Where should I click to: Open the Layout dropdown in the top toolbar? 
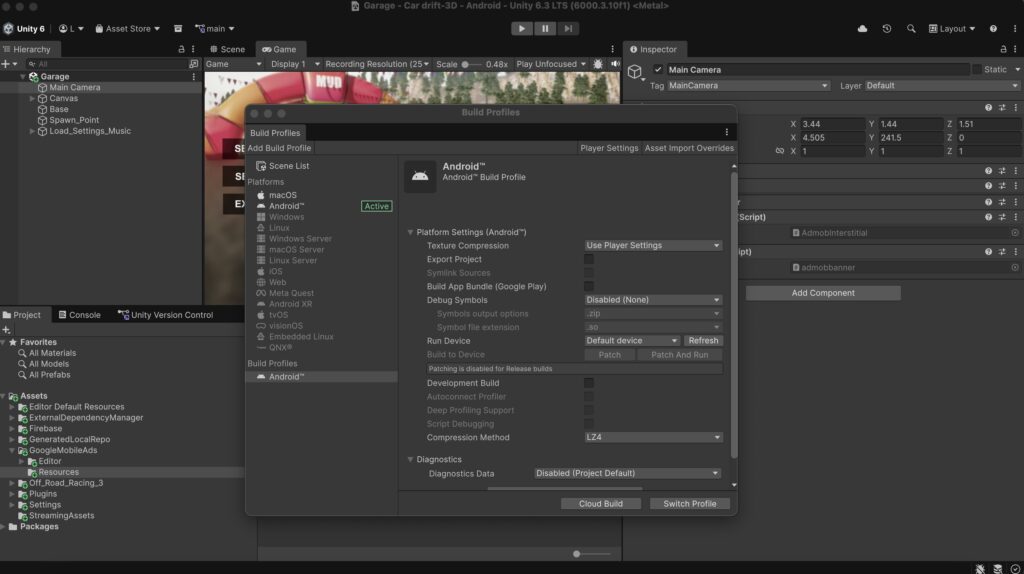click(x=952, y=29)
